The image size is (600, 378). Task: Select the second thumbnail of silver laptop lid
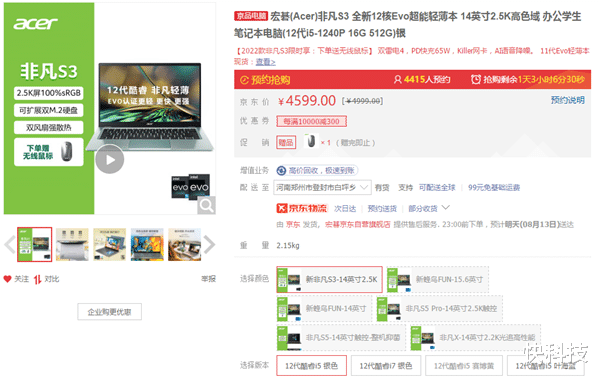point(72,244)
